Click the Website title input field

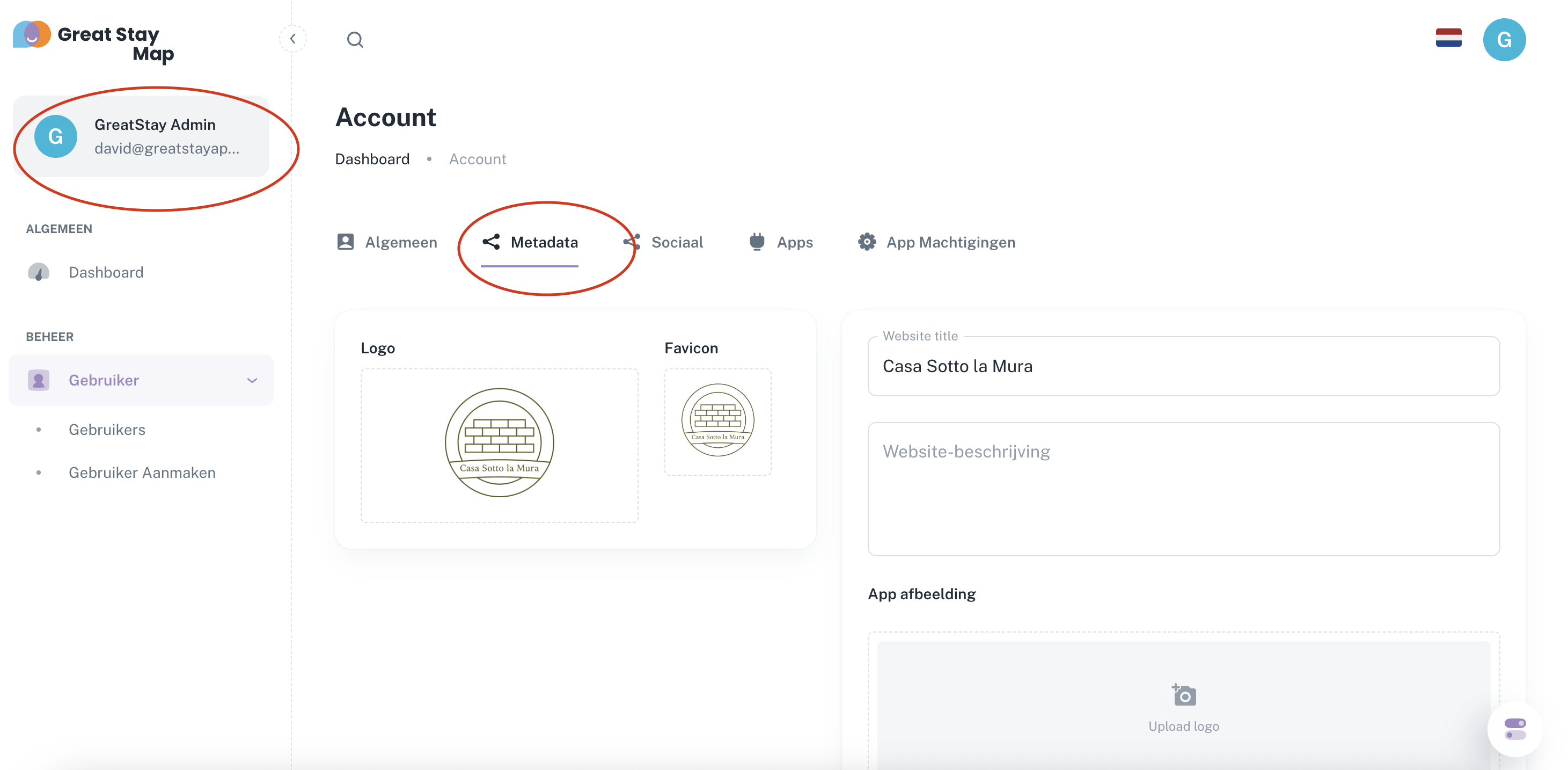click(x=1183, y=366)
